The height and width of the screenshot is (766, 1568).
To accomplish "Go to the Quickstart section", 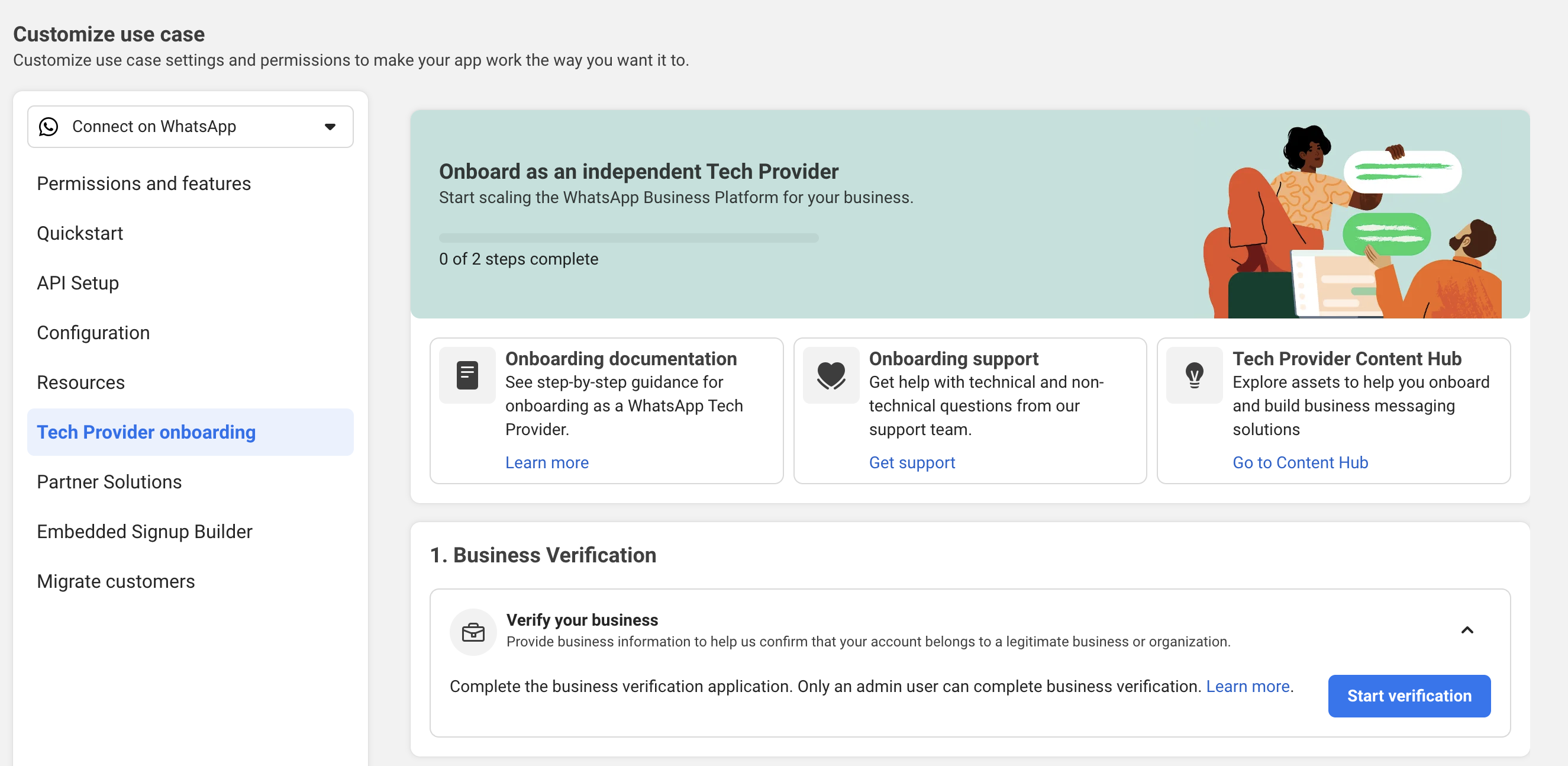I will pyautogui.click(x=80, y=233).
